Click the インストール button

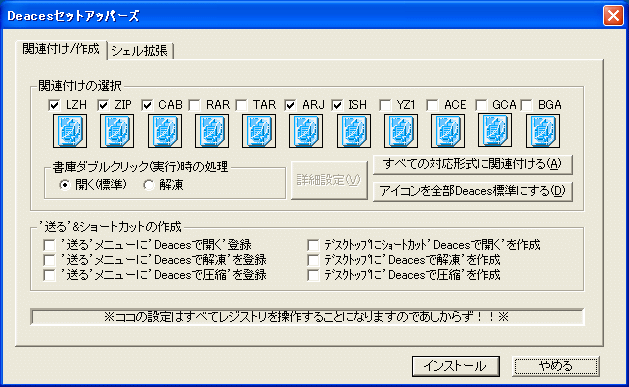click(456, 366)
